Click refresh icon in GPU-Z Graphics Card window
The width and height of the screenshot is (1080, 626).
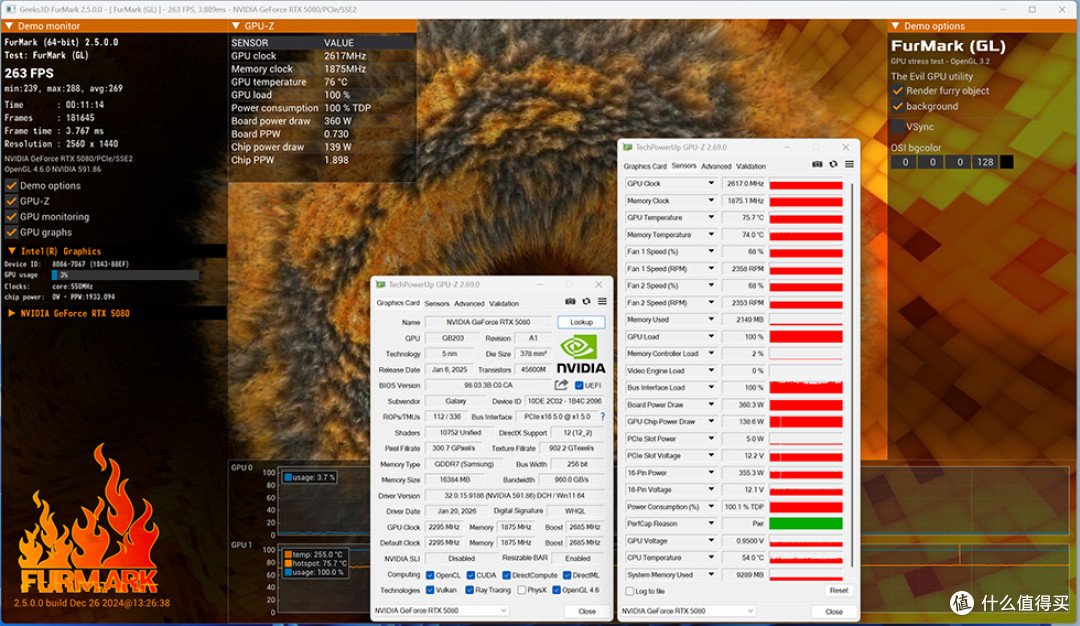tap(586, 302)
